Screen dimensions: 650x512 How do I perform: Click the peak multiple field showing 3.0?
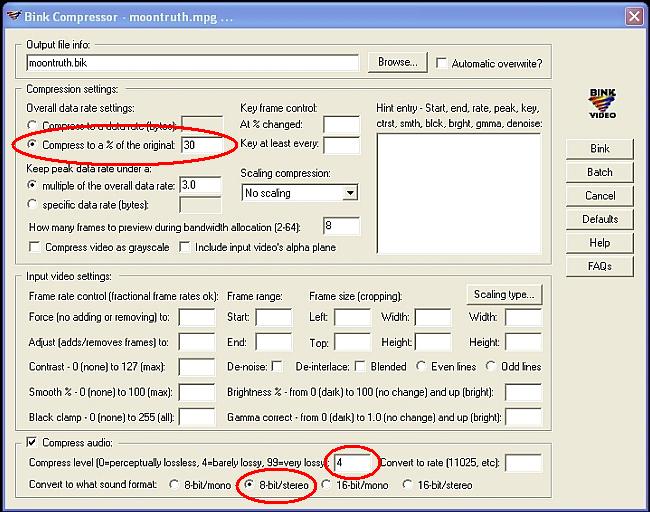pyautogui.click(x=200, y=185)
